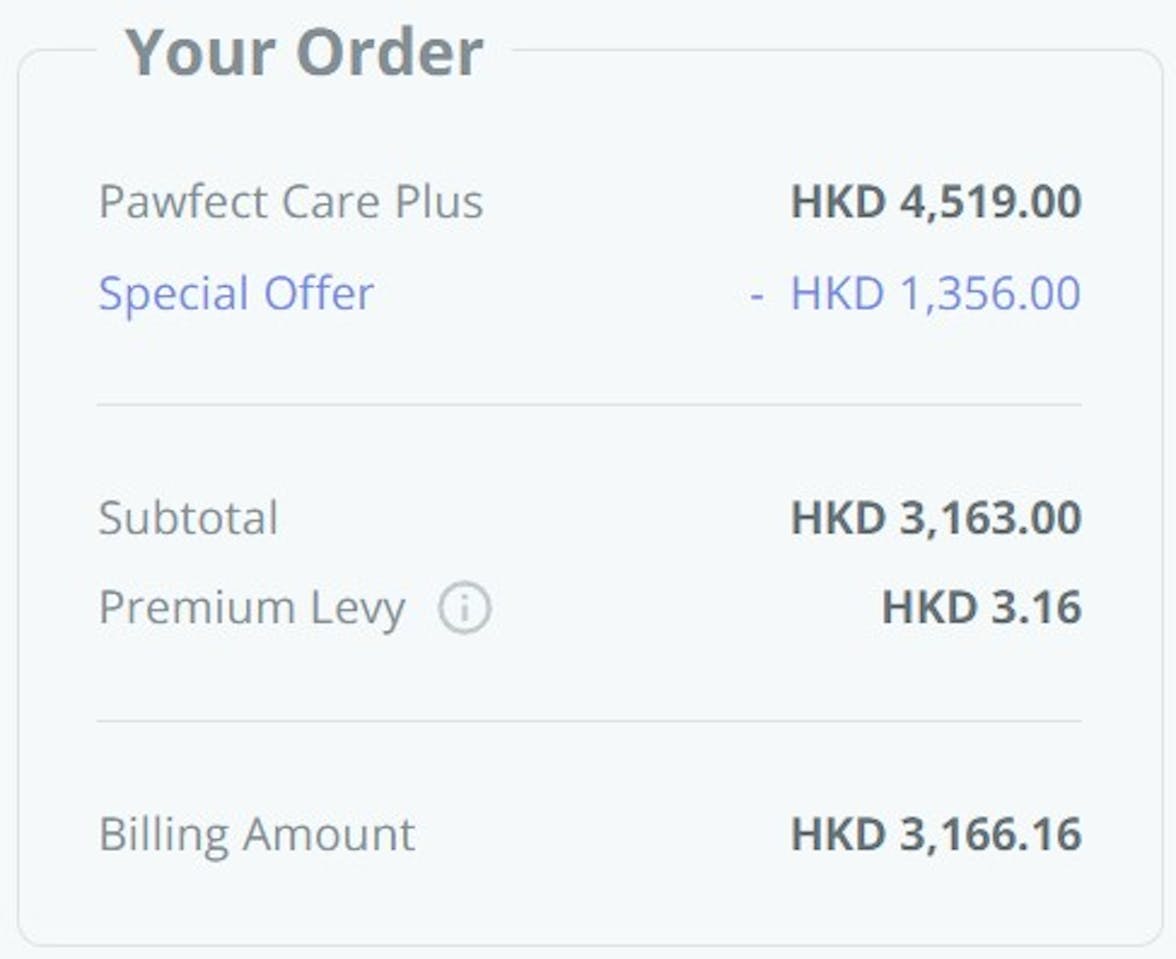Select the Pawfect Care Plus label
The width and height of the screenshot is (1176, 959).
coord(291,202)
